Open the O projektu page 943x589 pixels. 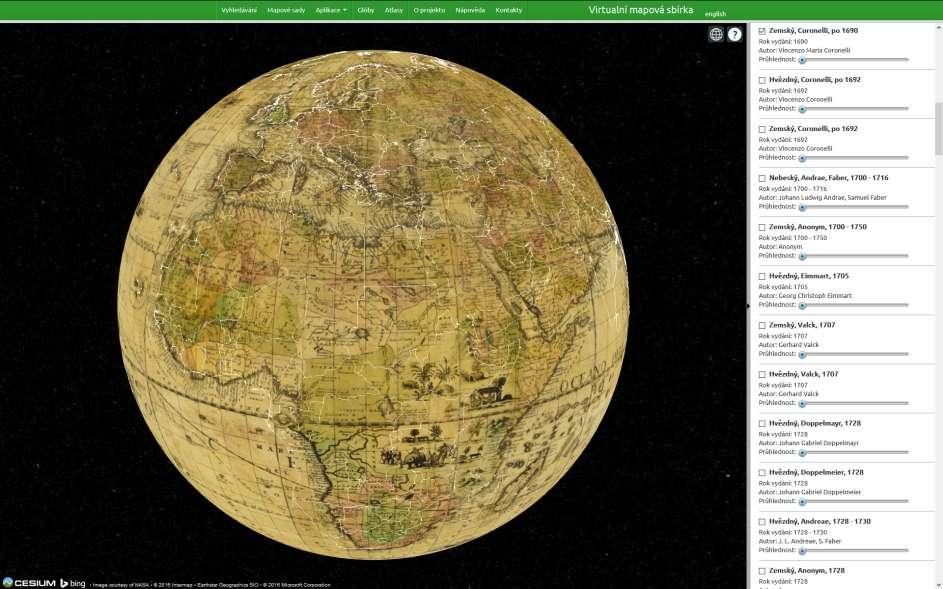pos(429,10)
